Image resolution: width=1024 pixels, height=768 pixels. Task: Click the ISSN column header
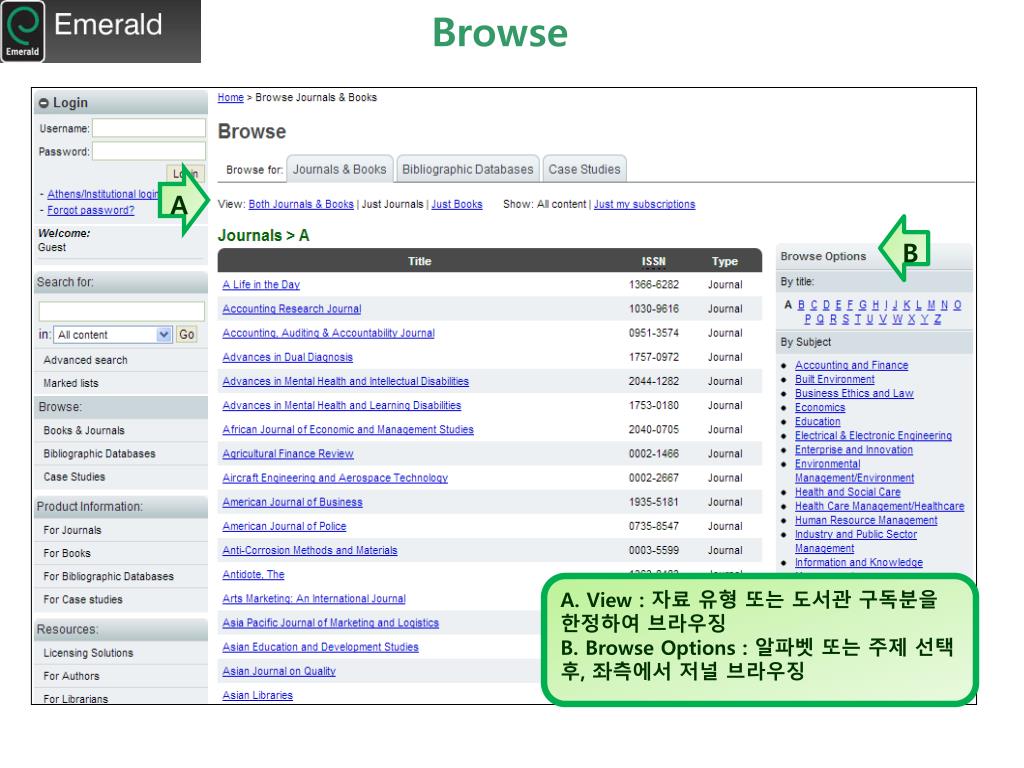[654, 261]
